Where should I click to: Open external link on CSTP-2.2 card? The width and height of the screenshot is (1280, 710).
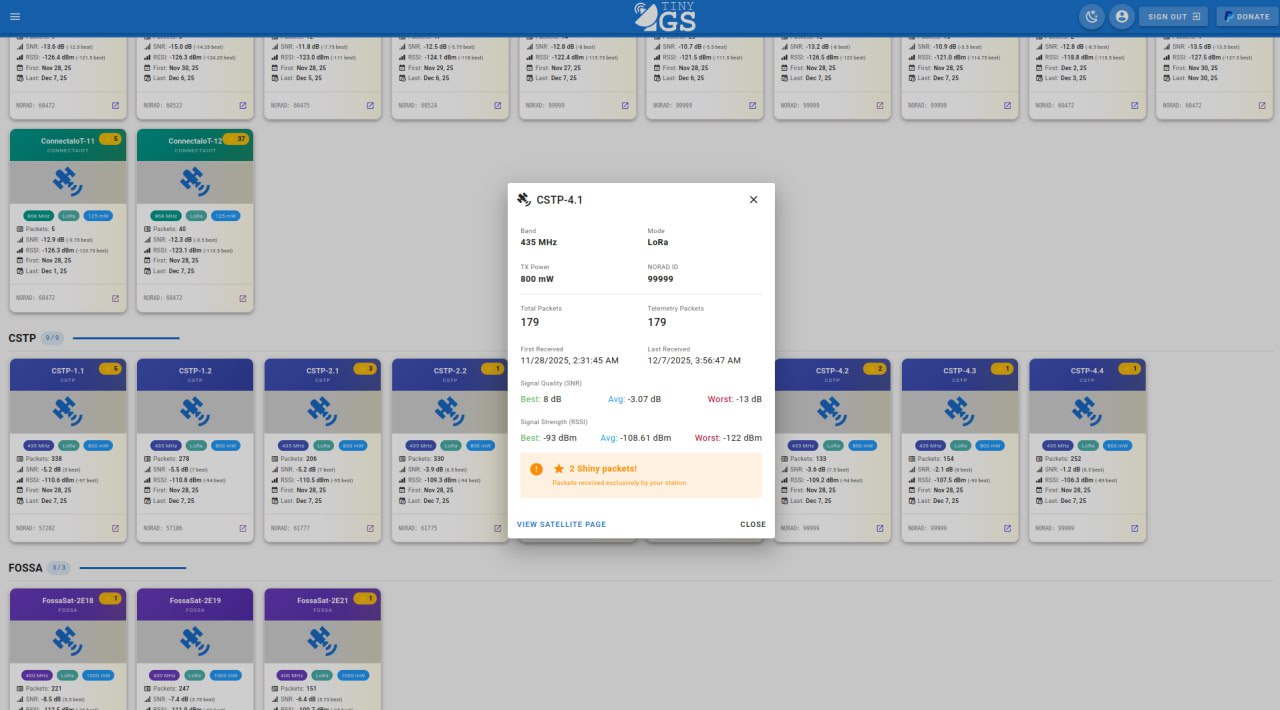coord(497,528)
